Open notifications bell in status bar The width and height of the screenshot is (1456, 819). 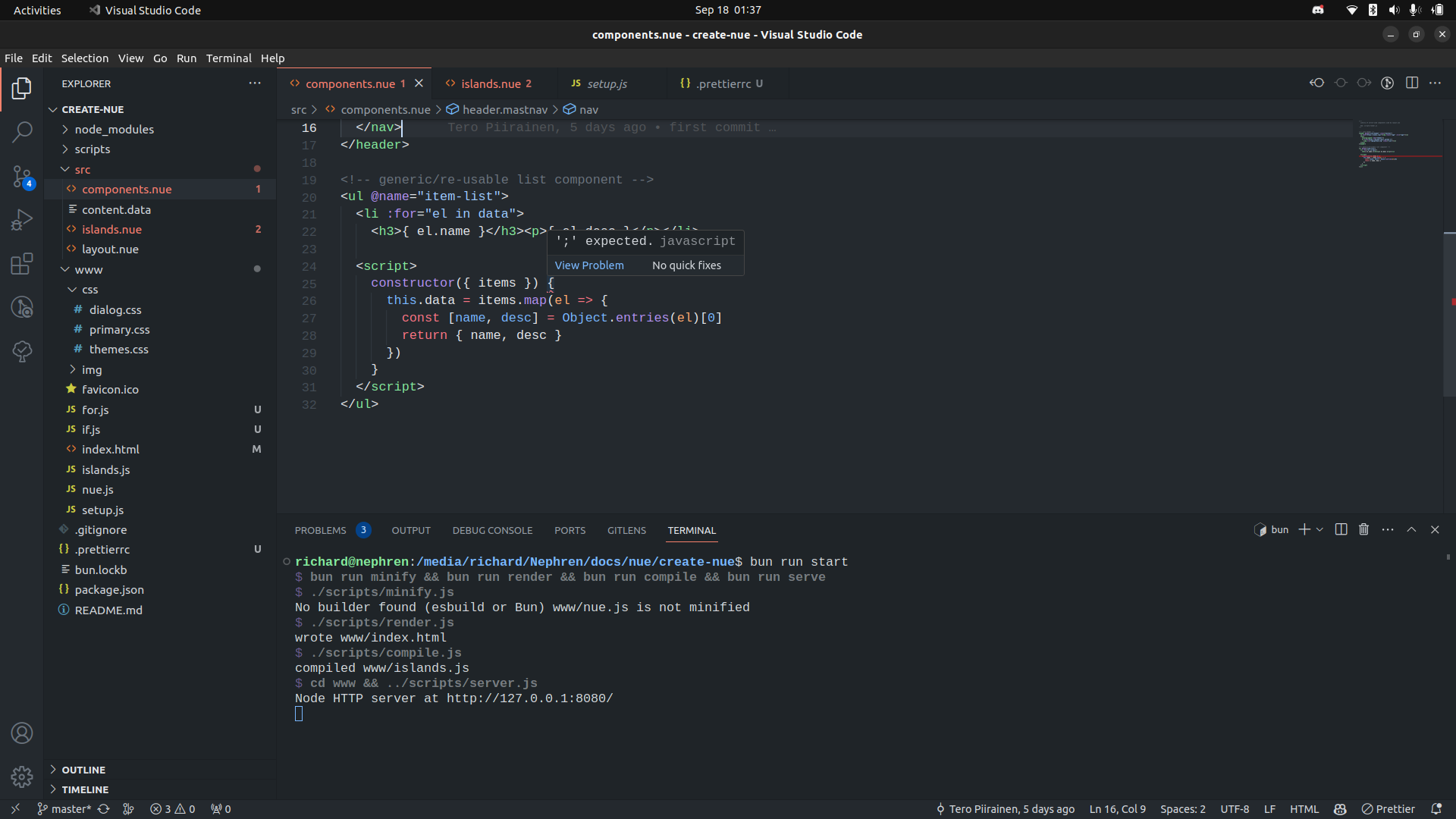pyautogui.click(x=1436, y=809)
